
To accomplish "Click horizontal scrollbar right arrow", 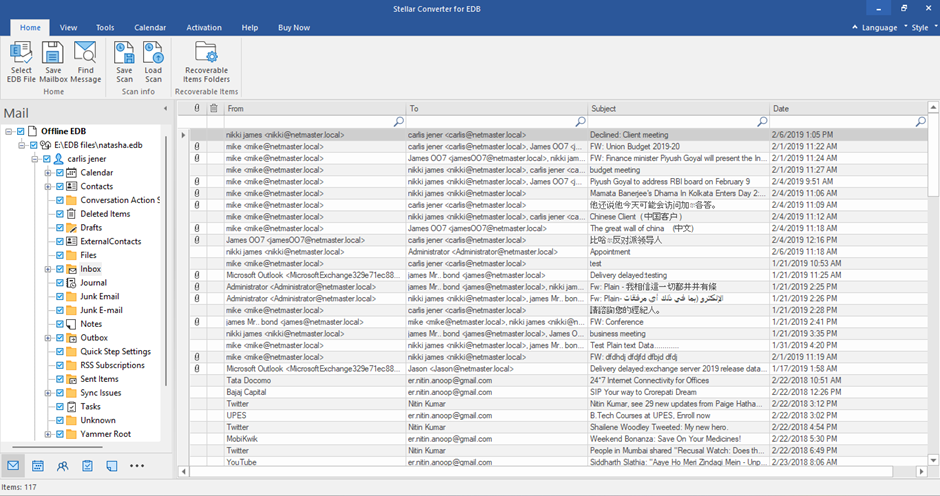I will pyautogui.click(x=921, y=471).
